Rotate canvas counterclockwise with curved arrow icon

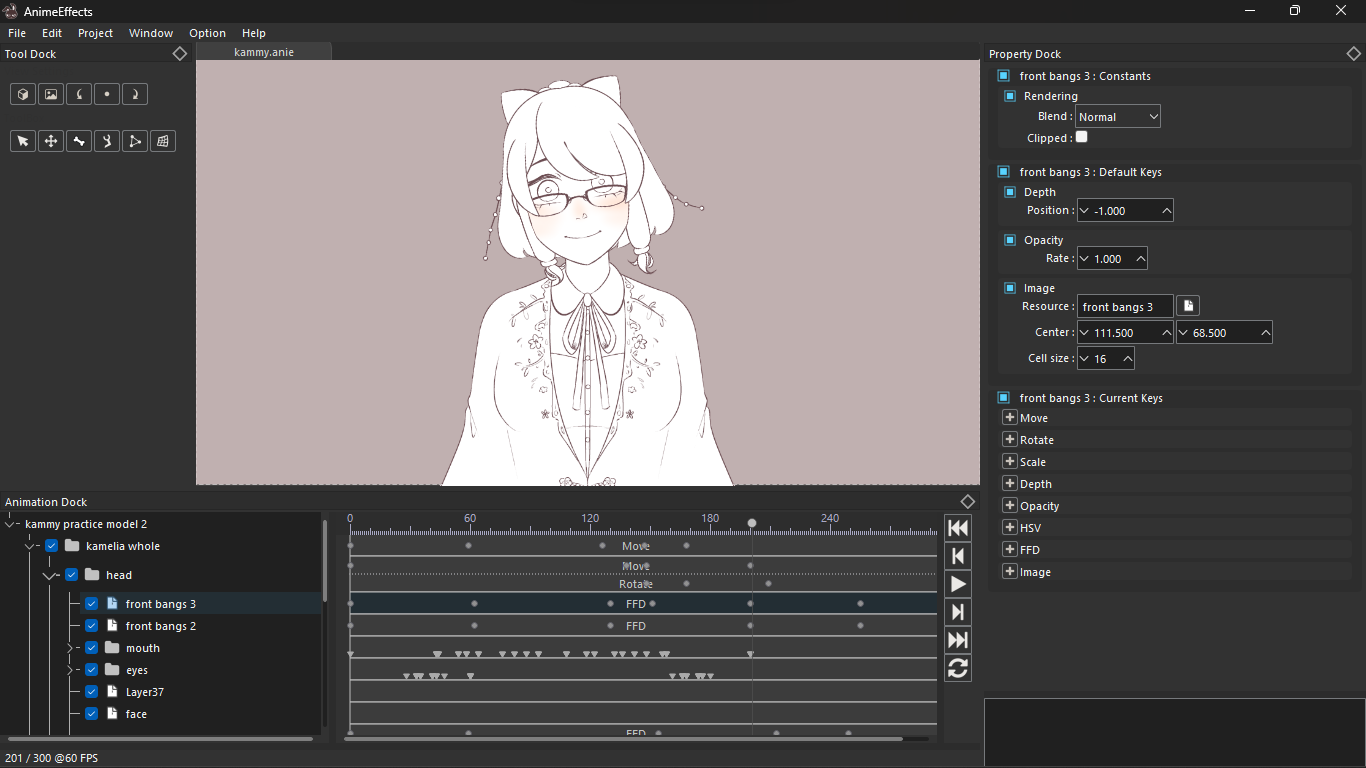(79, 94)
